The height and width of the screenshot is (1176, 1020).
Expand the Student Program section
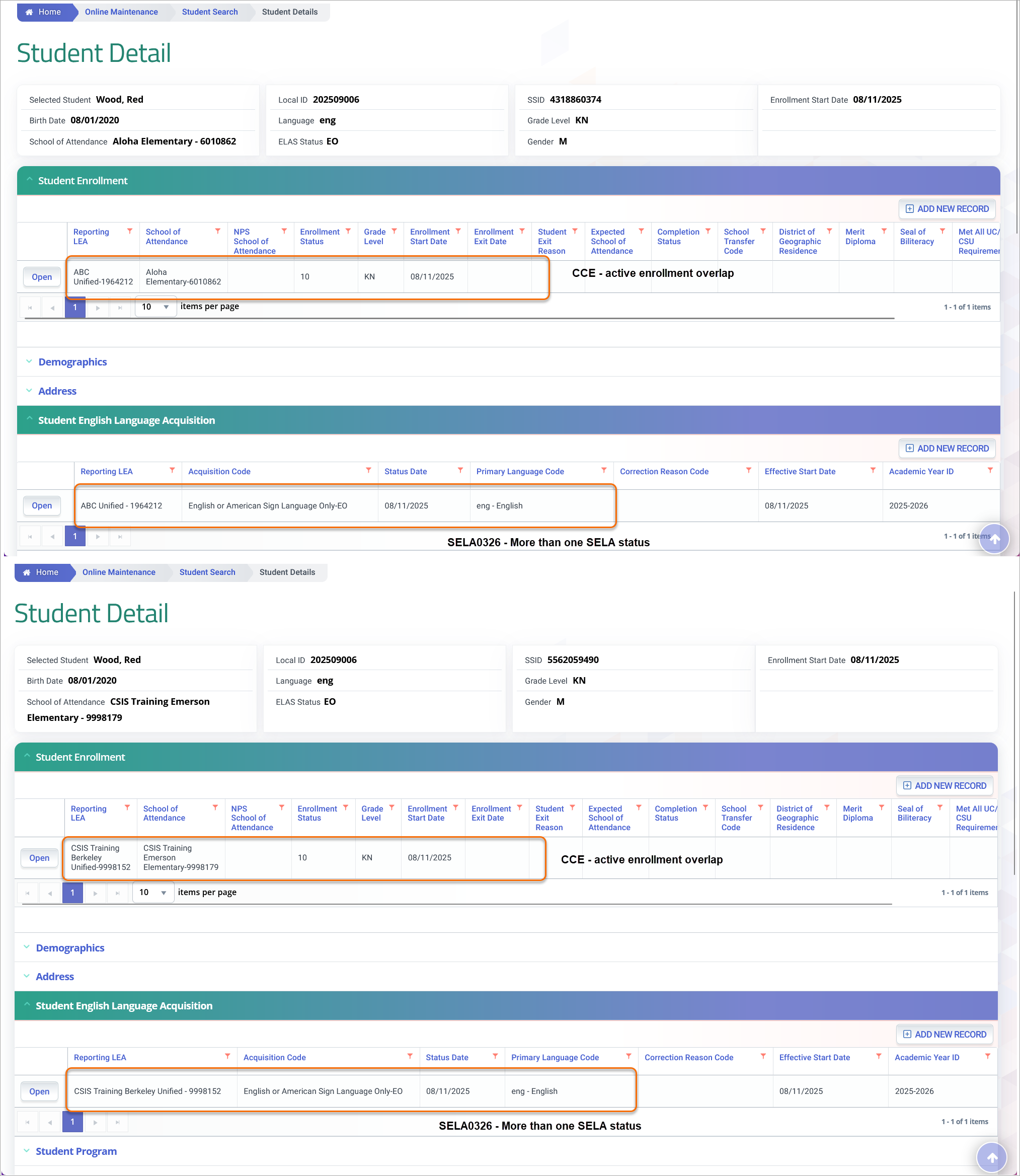(x=75, y=1151)
